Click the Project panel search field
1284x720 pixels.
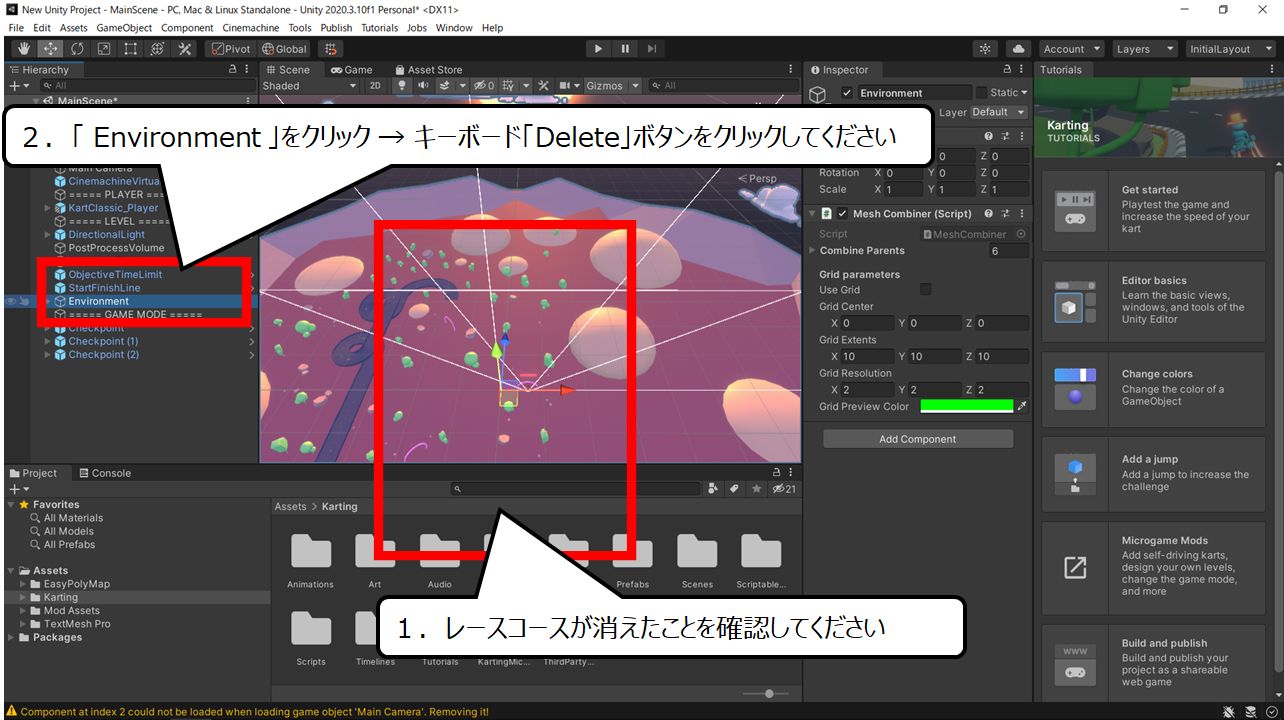coord(575,489)
